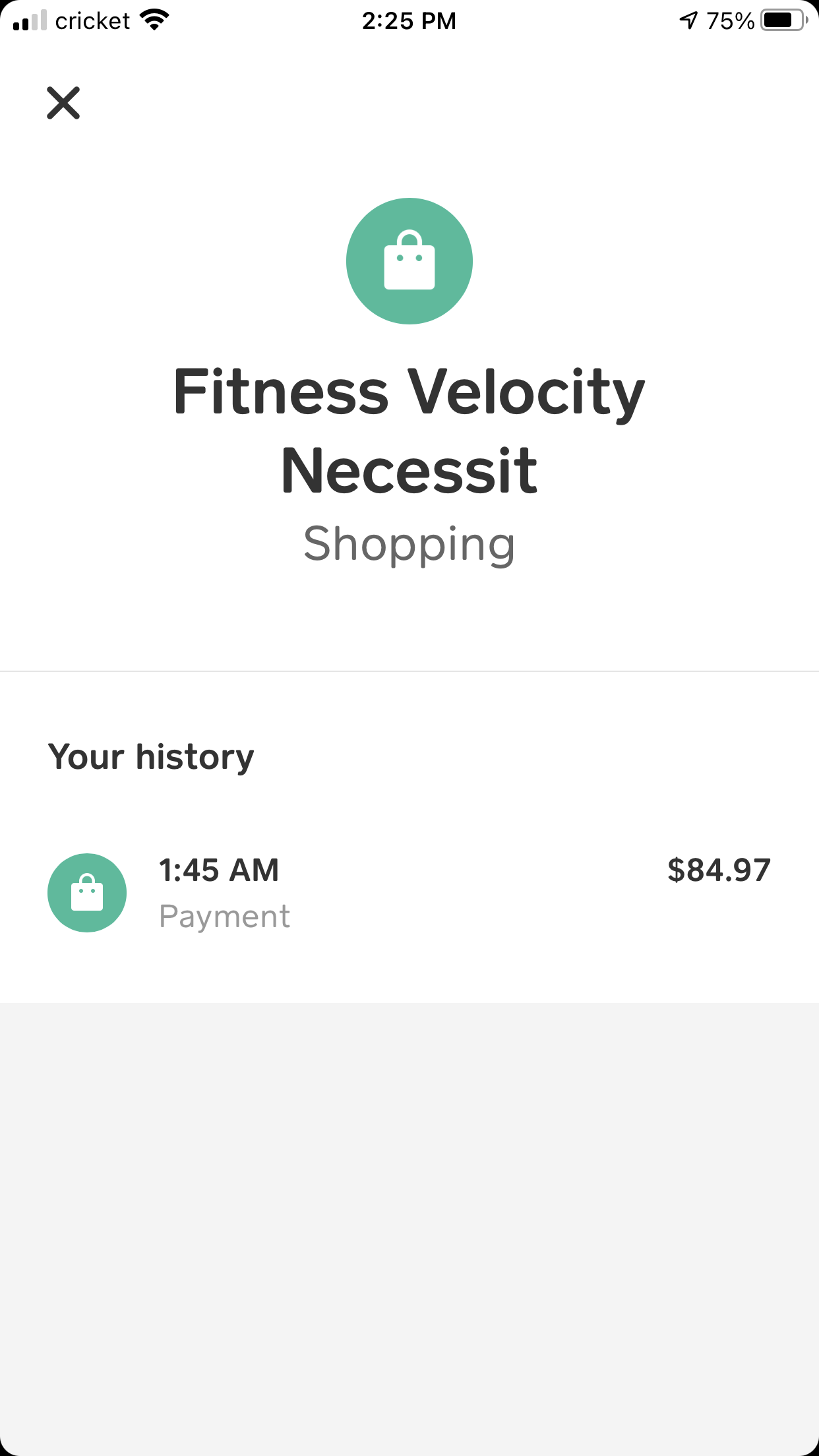819x1456 pixels.
Task: Close the merchant details screen
Action: [x=63, y=103]
